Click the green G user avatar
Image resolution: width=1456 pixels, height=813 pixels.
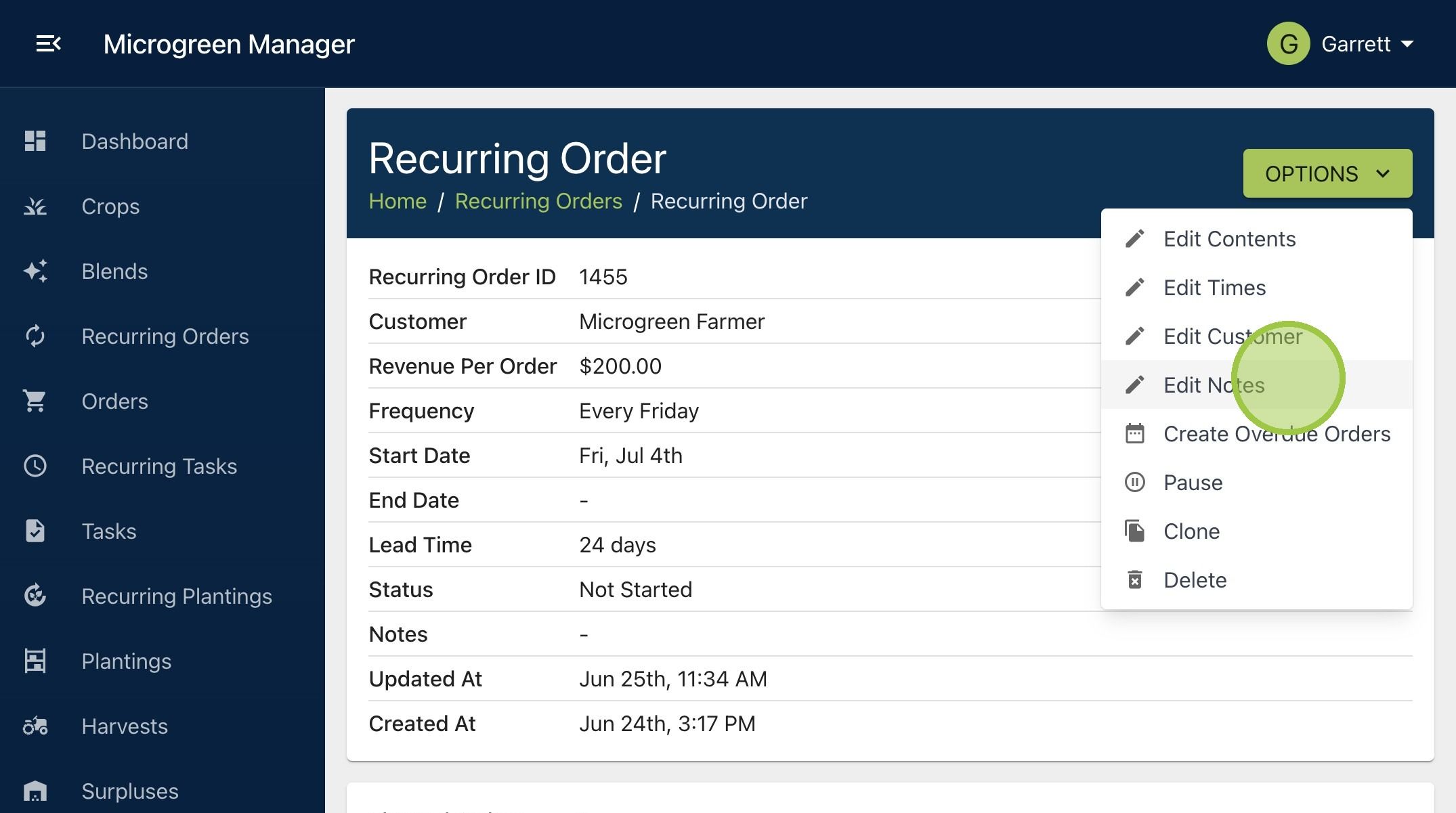point(1288,44)
